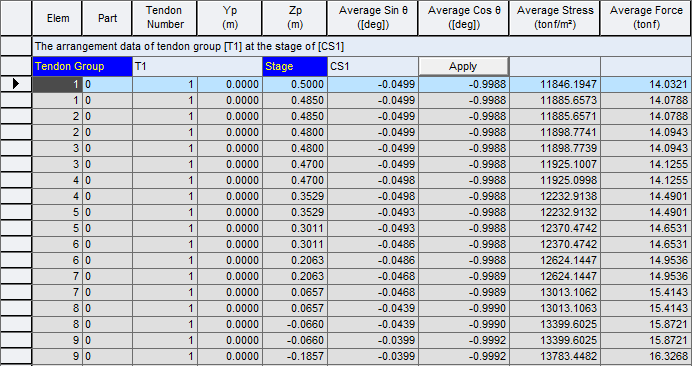Select the Stage CS1 input field
Image resolution: width=693 pixels, height=366 pixels.
point(373,66)
